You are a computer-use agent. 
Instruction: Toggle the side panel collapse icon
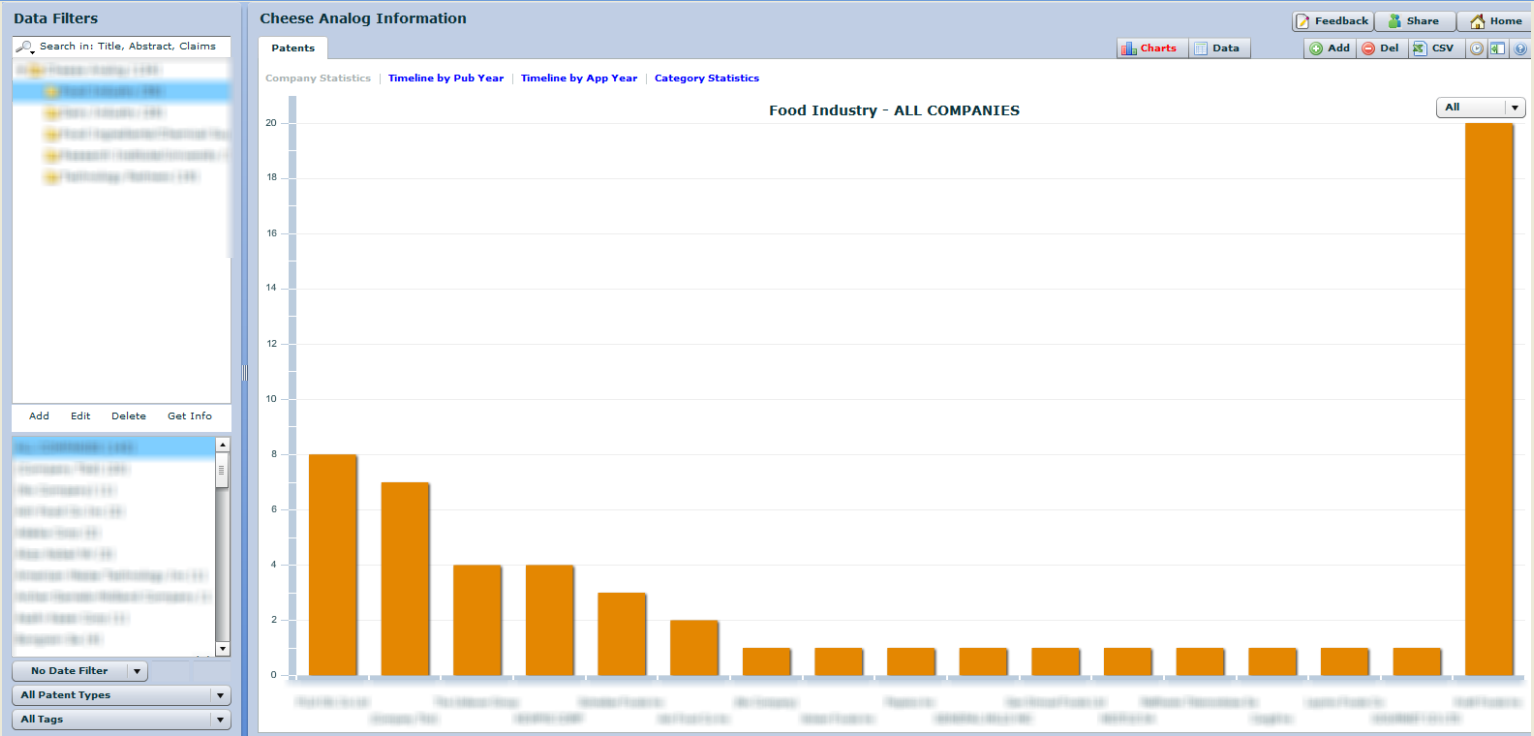pos(1497,48)
